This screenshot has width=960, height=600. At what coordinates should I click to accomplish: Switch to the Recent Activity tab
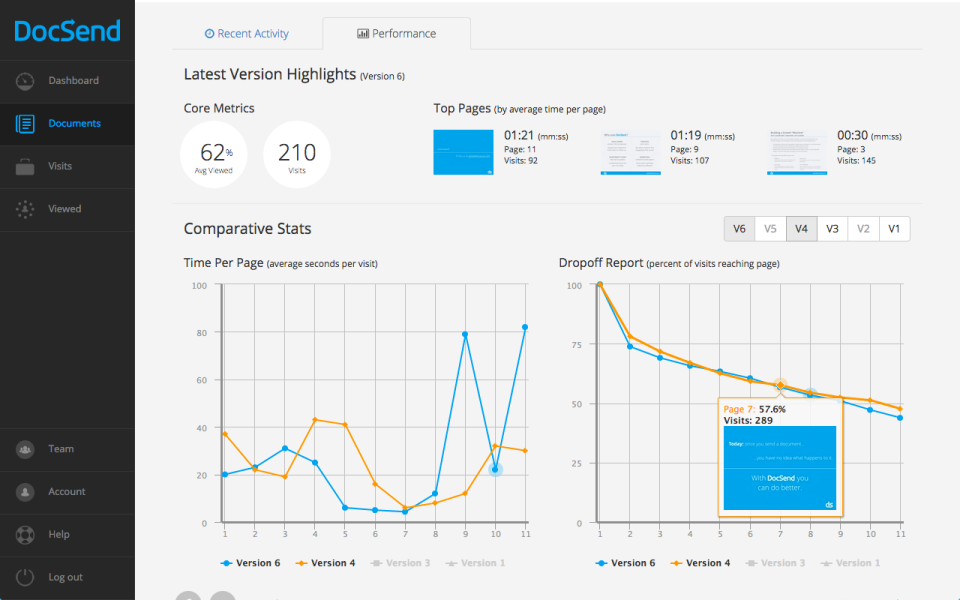coord(247,34)
